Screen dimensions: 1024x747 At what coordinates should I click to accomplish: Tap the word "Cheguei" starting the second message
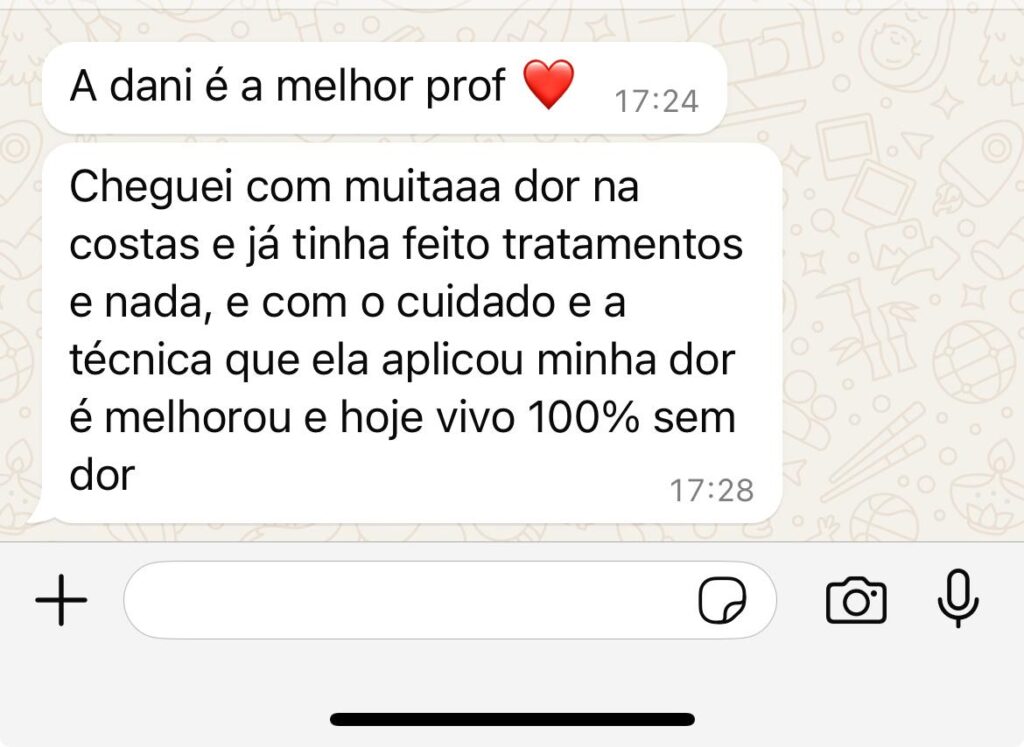pos(151,189)
